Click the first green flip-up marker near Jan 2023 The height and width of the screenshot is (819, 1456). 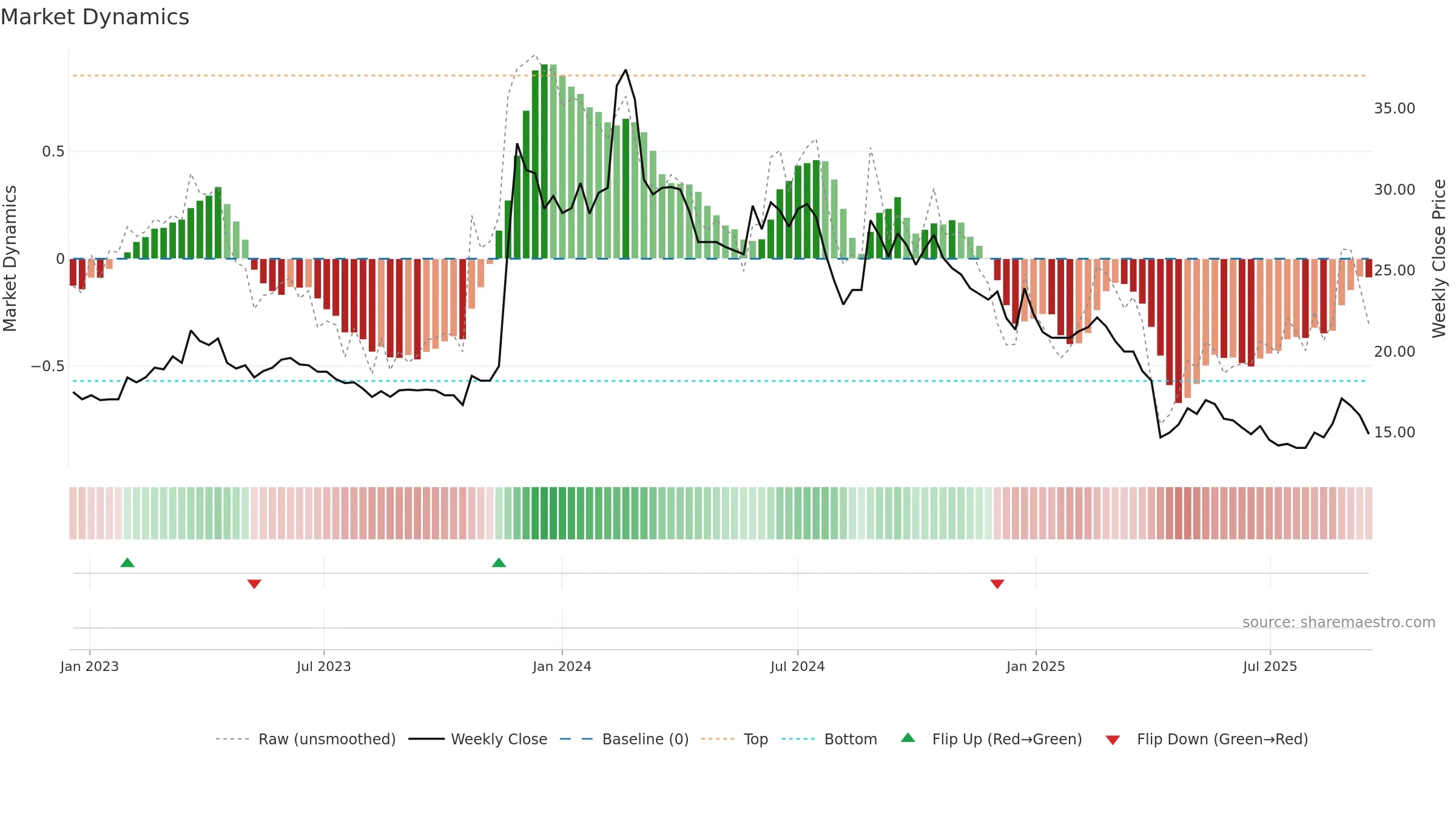pos(127,563)
